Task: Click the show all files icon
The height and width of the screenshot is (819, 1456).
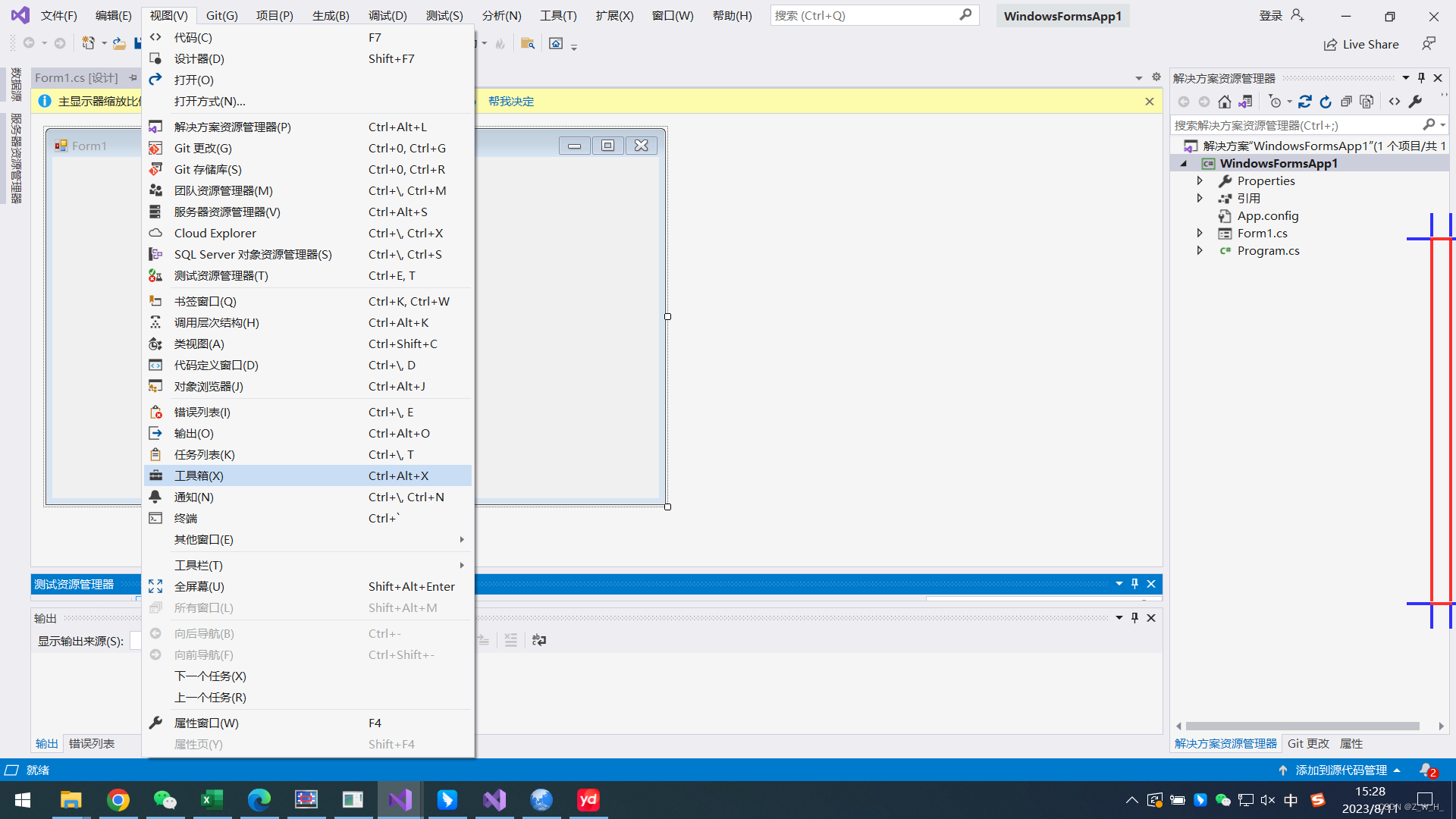Action: tap(1367, 102)
